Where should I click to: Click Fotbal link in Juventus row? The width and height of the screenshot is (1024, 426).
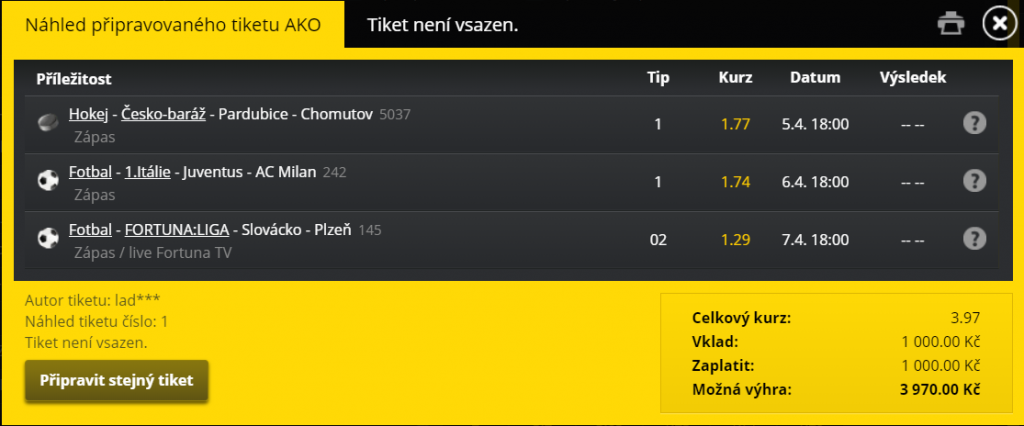tap(89, 172)
